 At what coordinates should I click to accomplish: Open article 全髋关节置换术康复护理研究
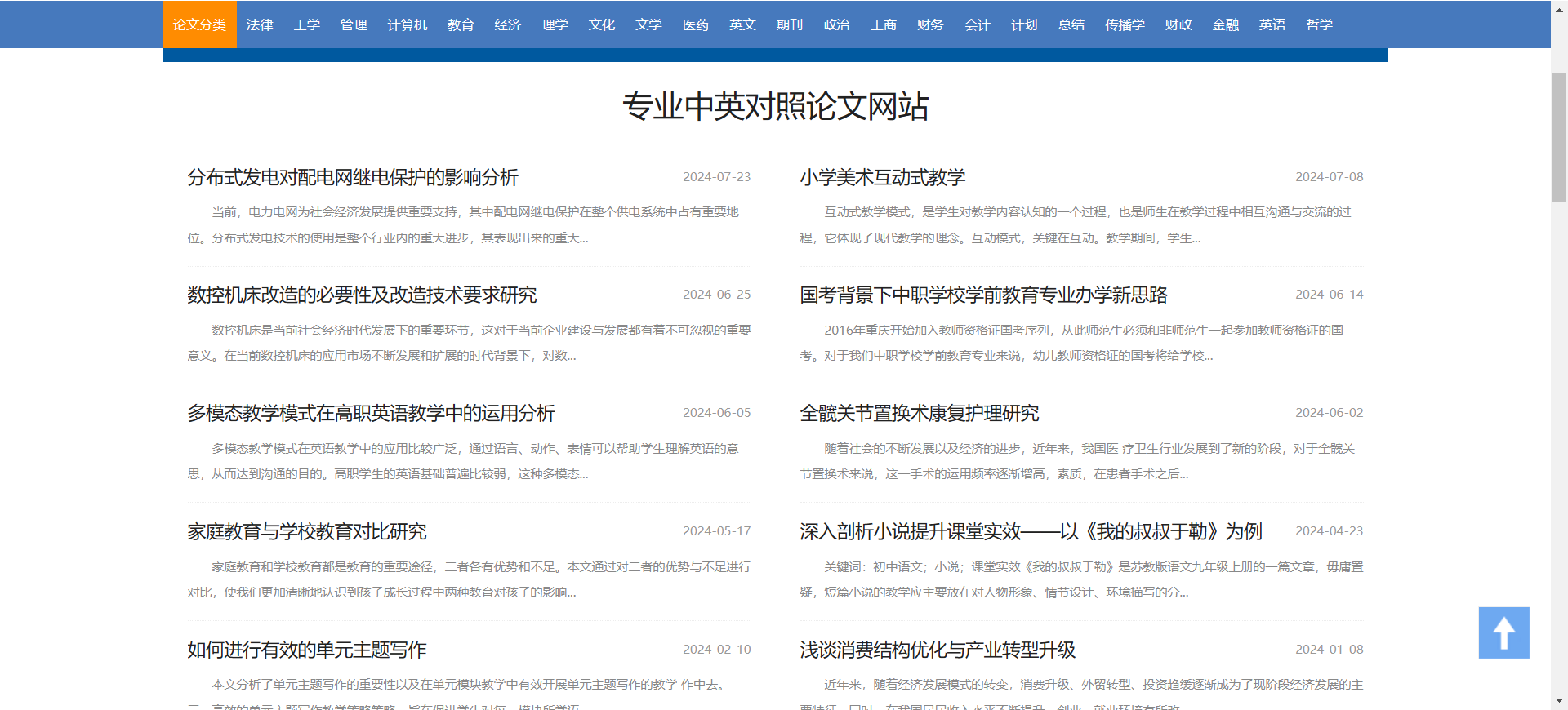point(920,413)
